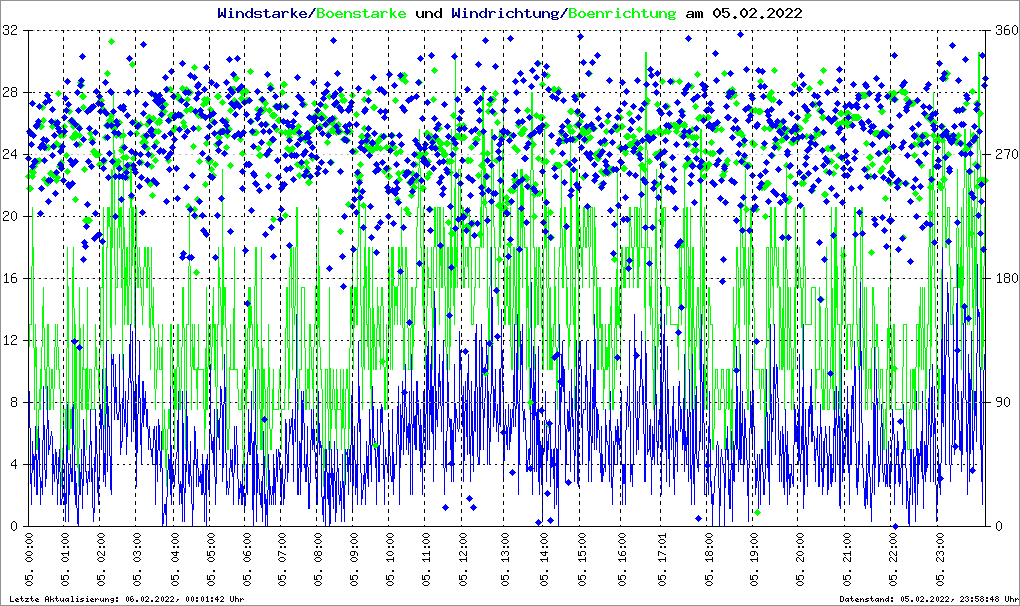Click the green Boenstarke title word
The image size is (1020, 606).
click(x=361, y=13)
